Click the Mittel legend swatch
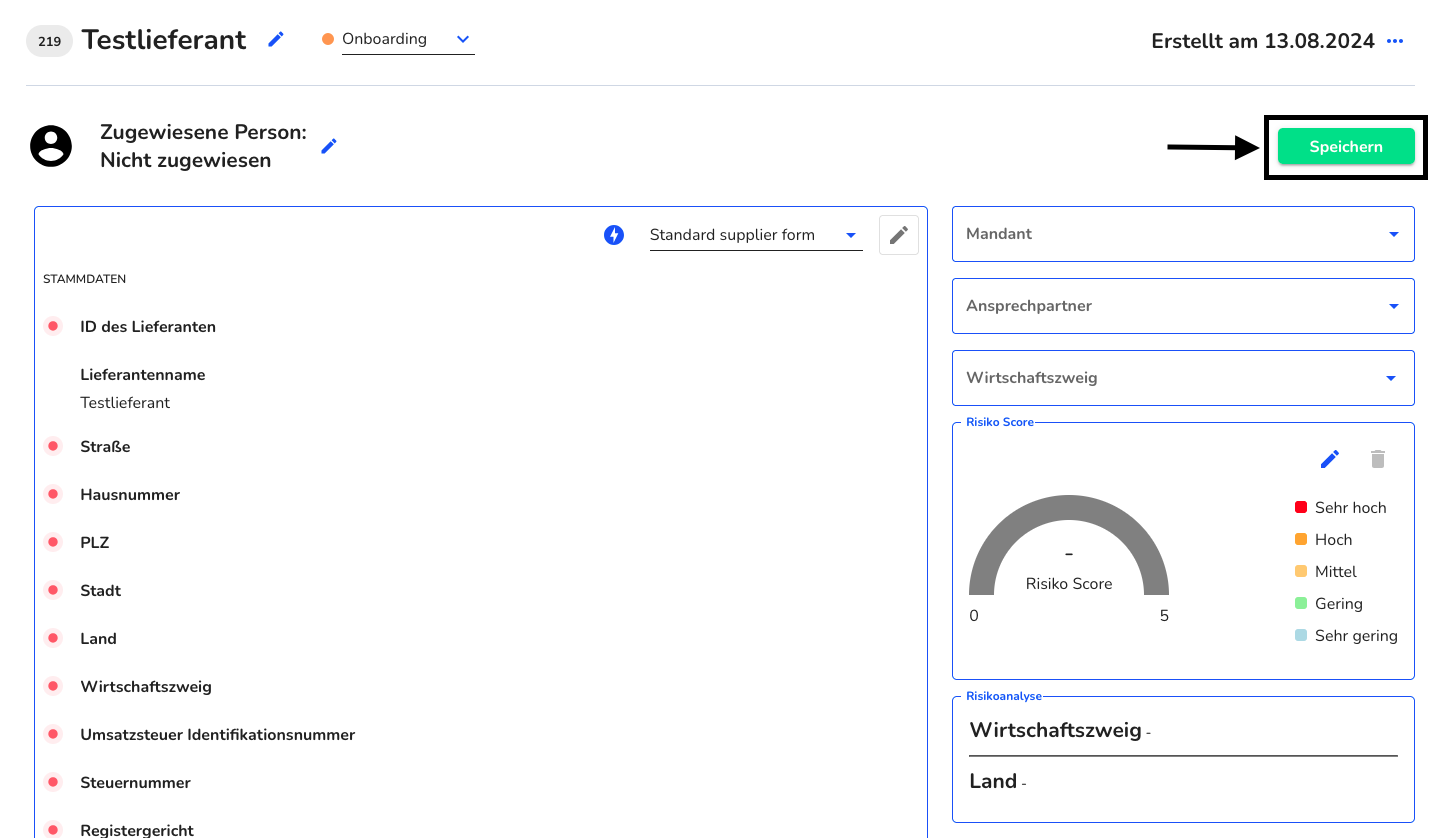1436x838 pixels. click(1301, 571)
